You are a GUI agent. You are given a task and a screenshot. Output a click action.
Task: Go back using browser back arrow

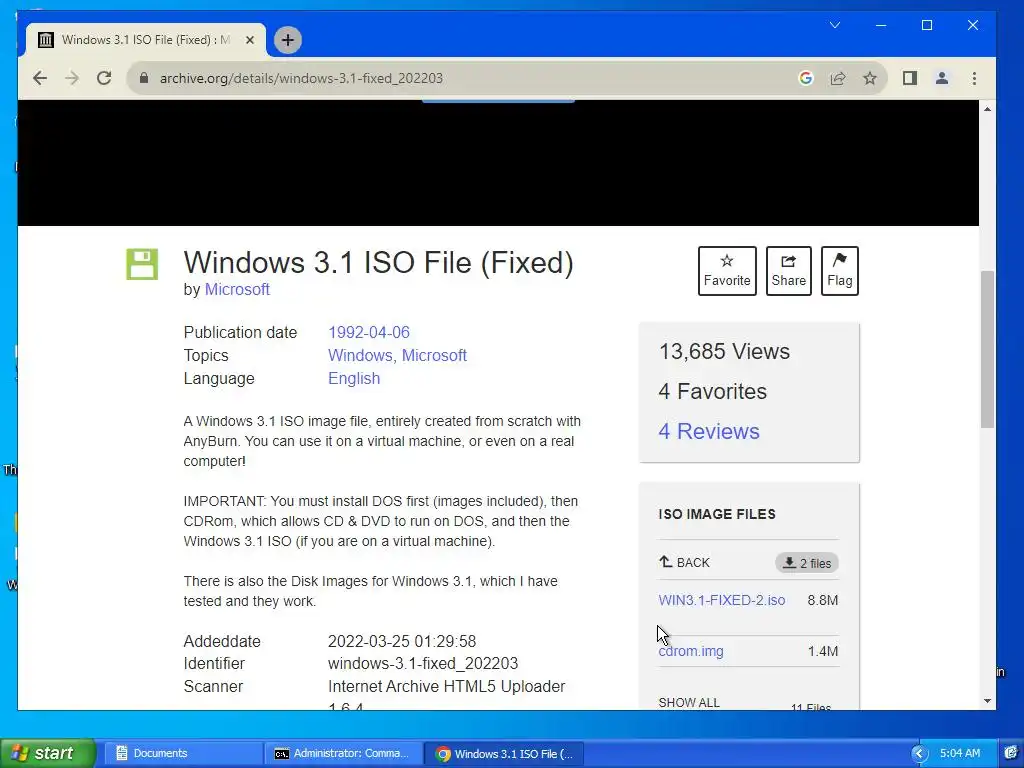(x=40, y=78)
